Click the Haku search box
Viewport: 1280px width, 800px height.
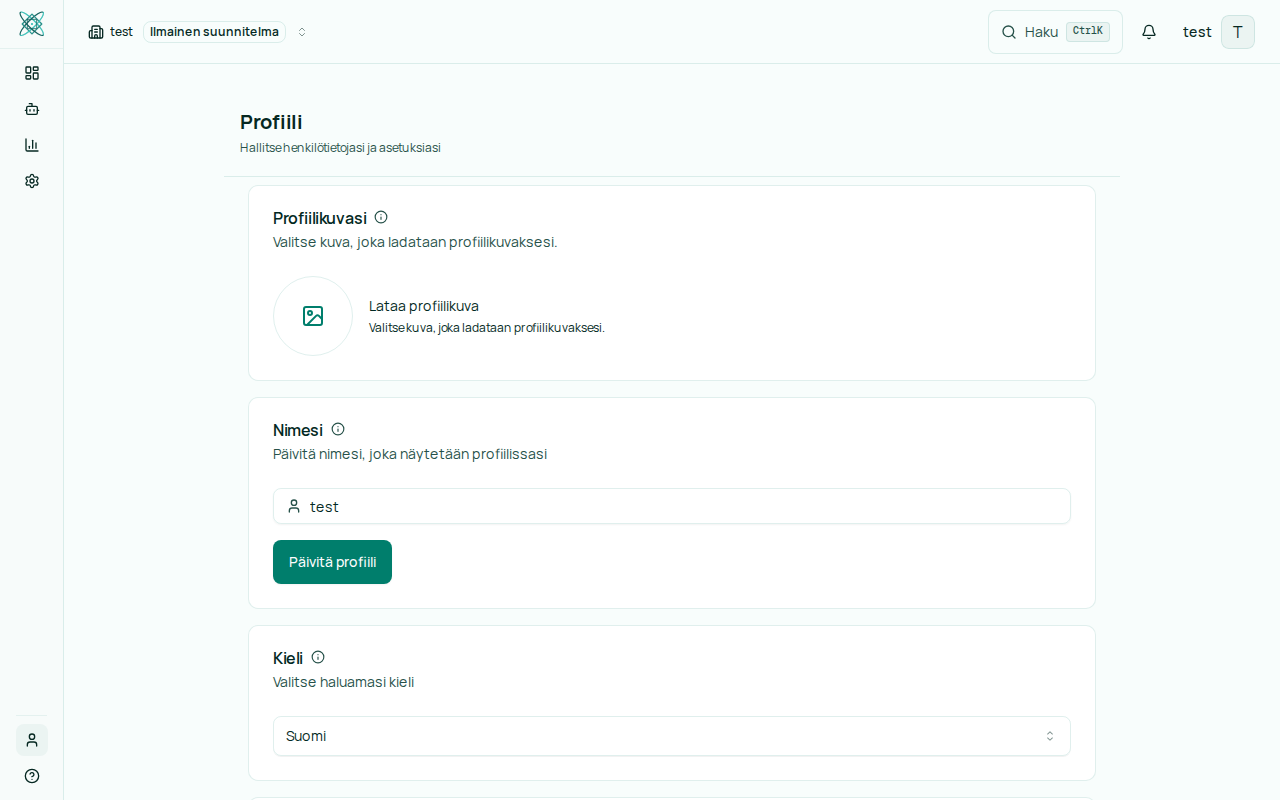pos(1054,32)
